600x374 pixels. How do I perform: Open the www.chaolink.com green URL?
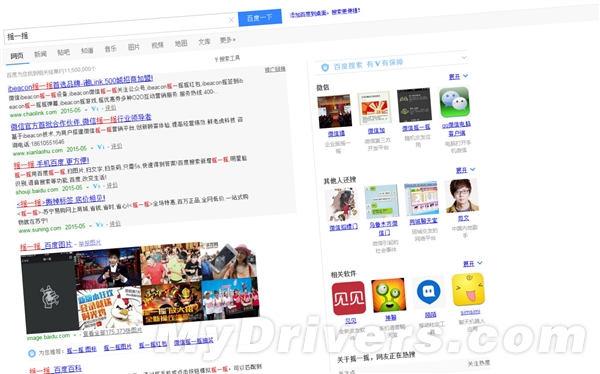(x=33, y=113)
